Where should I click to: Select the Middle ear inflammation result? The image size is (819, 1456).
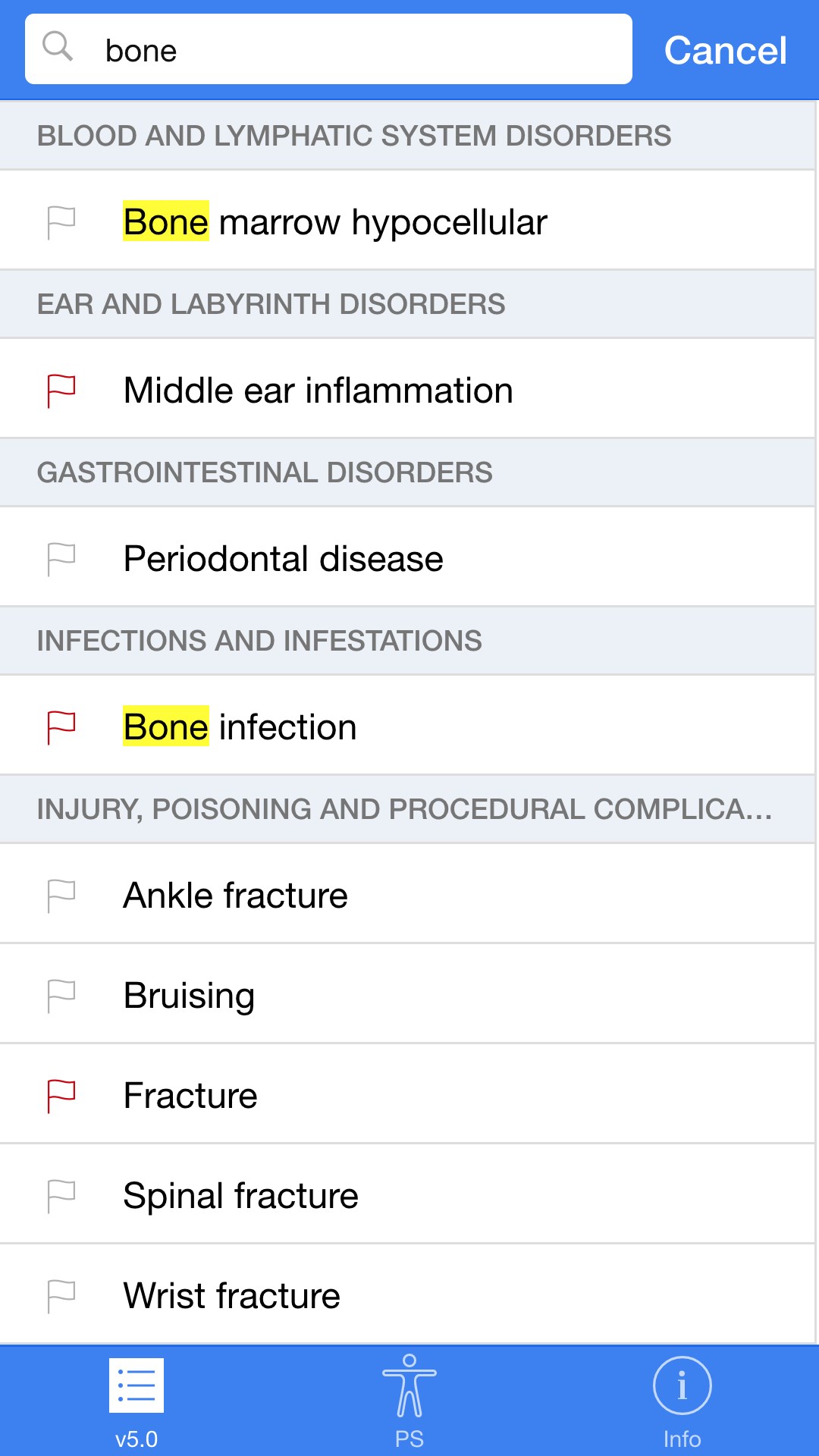(318, 391)
